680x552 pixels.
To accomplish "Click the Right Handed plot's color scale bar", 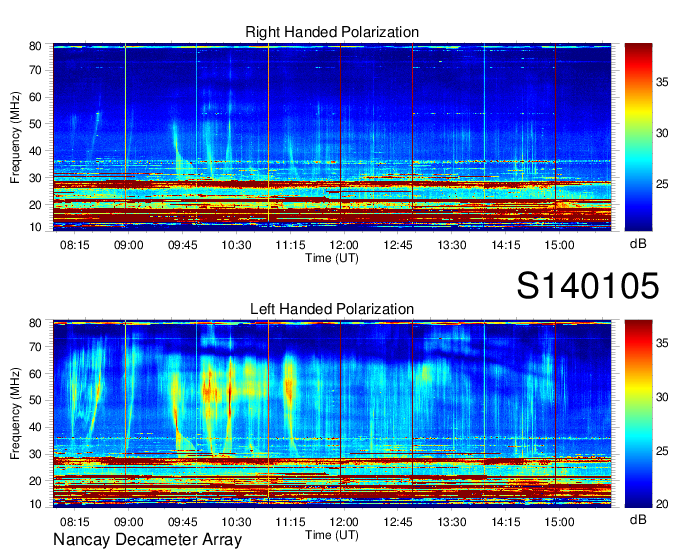I will 638,137.
